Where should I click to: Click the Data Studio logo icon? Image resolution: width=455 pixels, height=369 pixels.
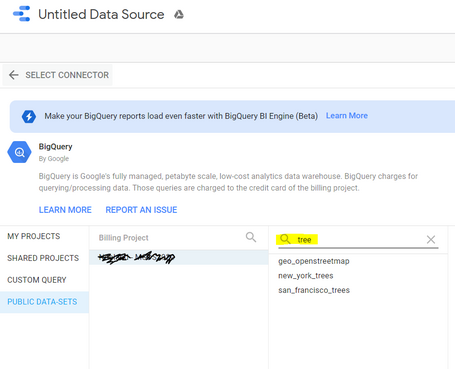22,14
